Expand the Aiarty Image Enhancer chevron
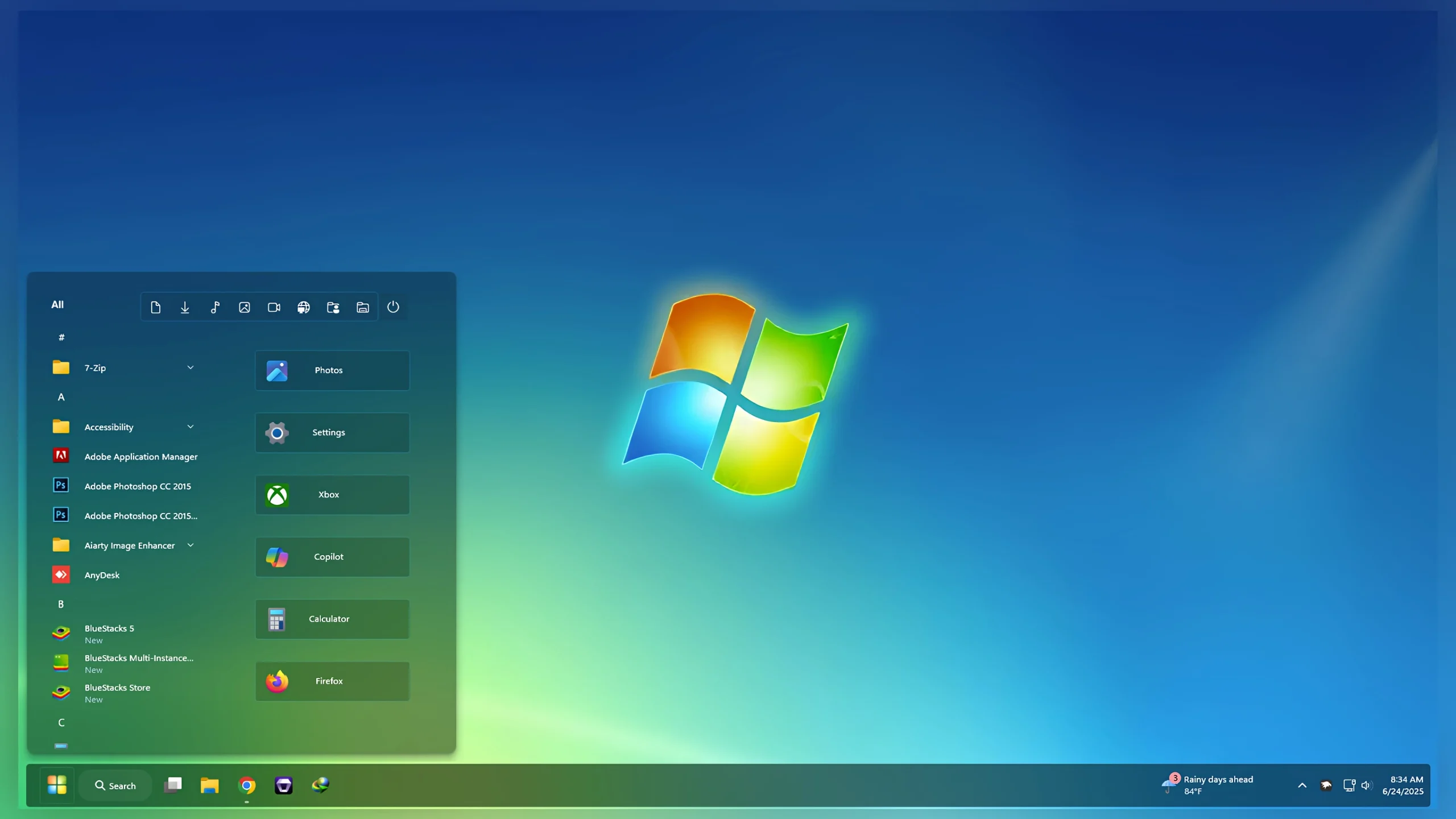The image size is (1456, 819). [x=191, y=545]
